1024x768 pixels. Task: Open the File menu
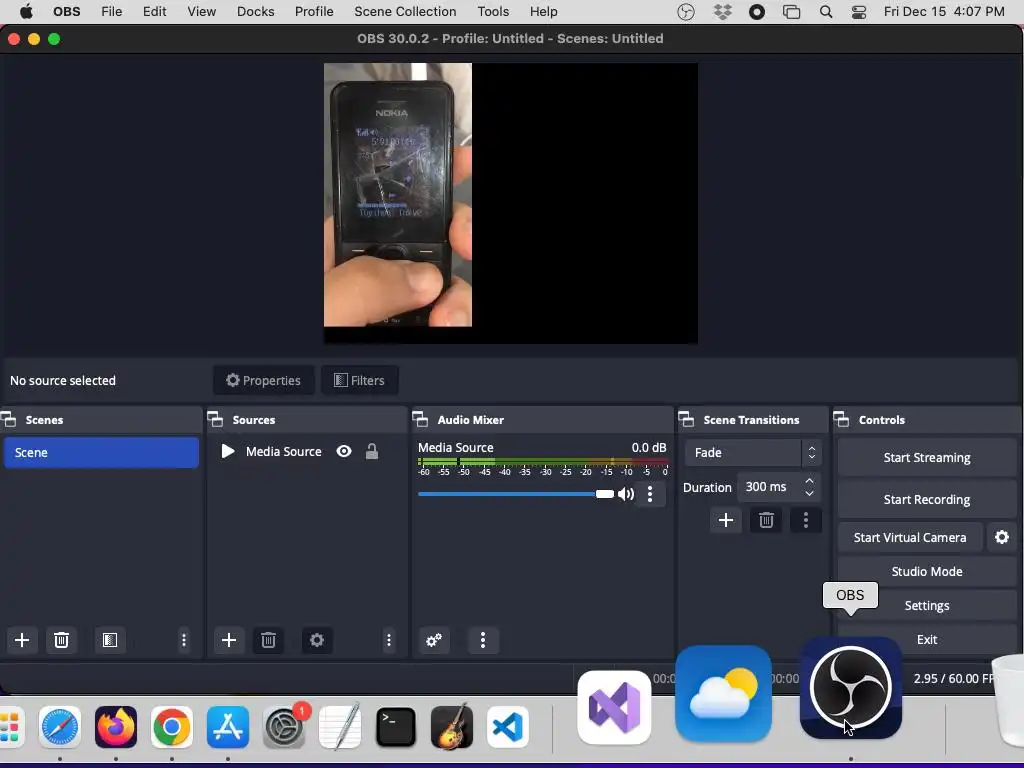click(112, 12)
